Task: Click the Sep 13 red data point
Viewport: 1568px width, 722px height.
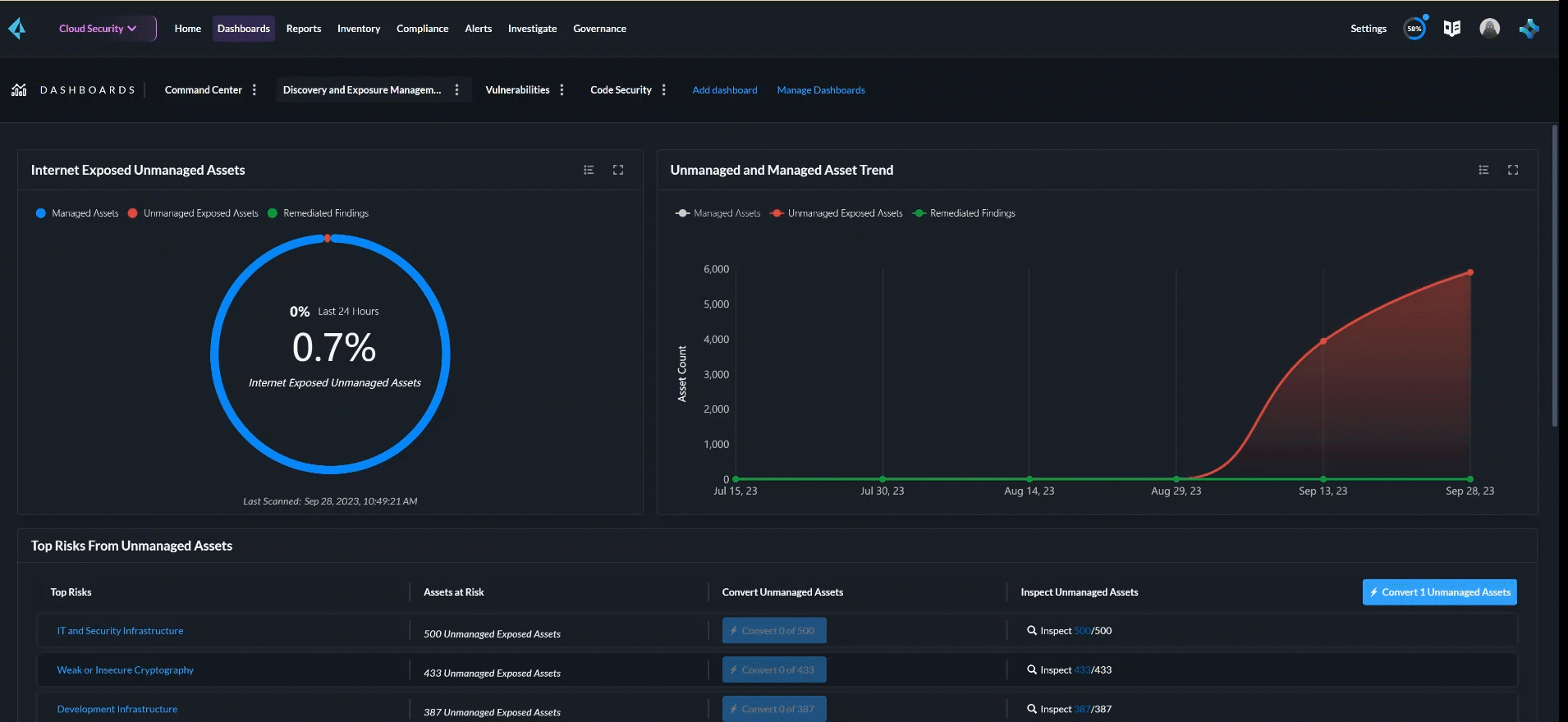Action: tap(1323, 341)
